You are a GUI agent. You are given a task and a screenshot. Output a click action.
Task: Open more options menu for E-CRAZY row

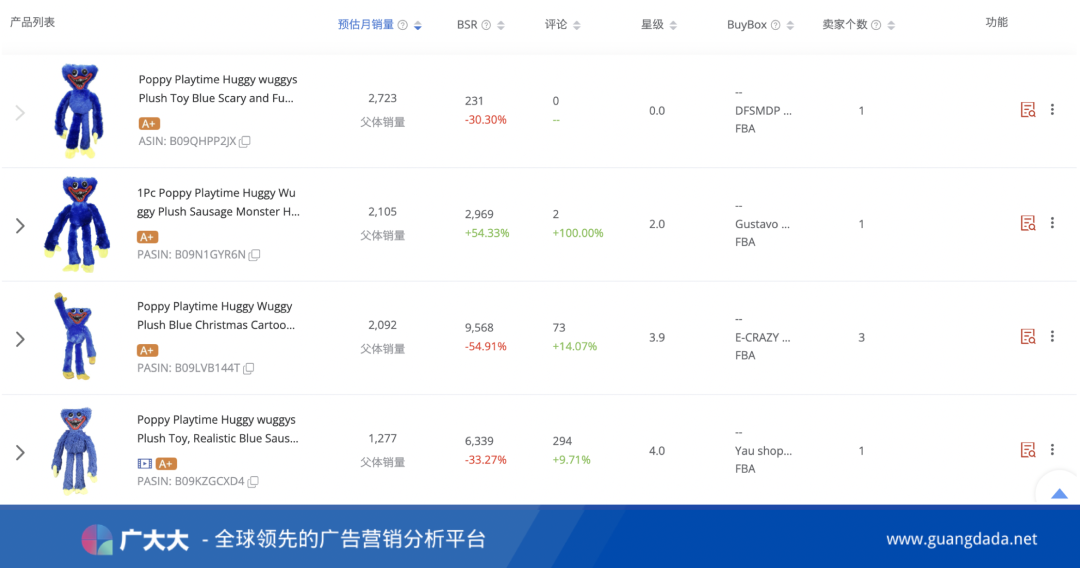tap(1052, 336)
